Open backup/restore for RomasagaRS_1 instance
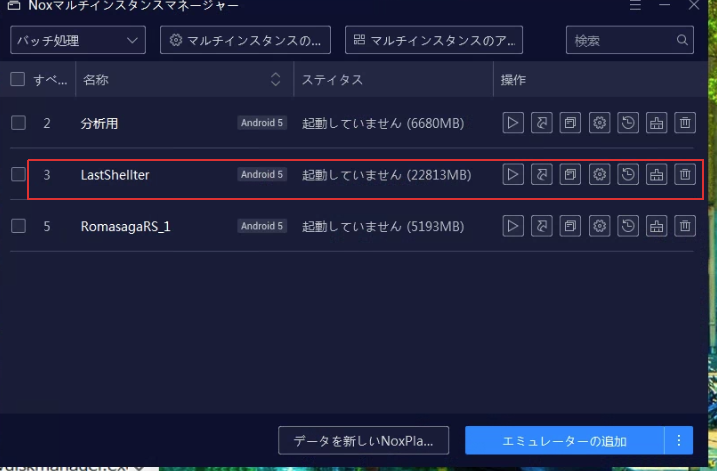Image resolution: width=717 pixels, height=471 pixels. (x=628, y=226)
